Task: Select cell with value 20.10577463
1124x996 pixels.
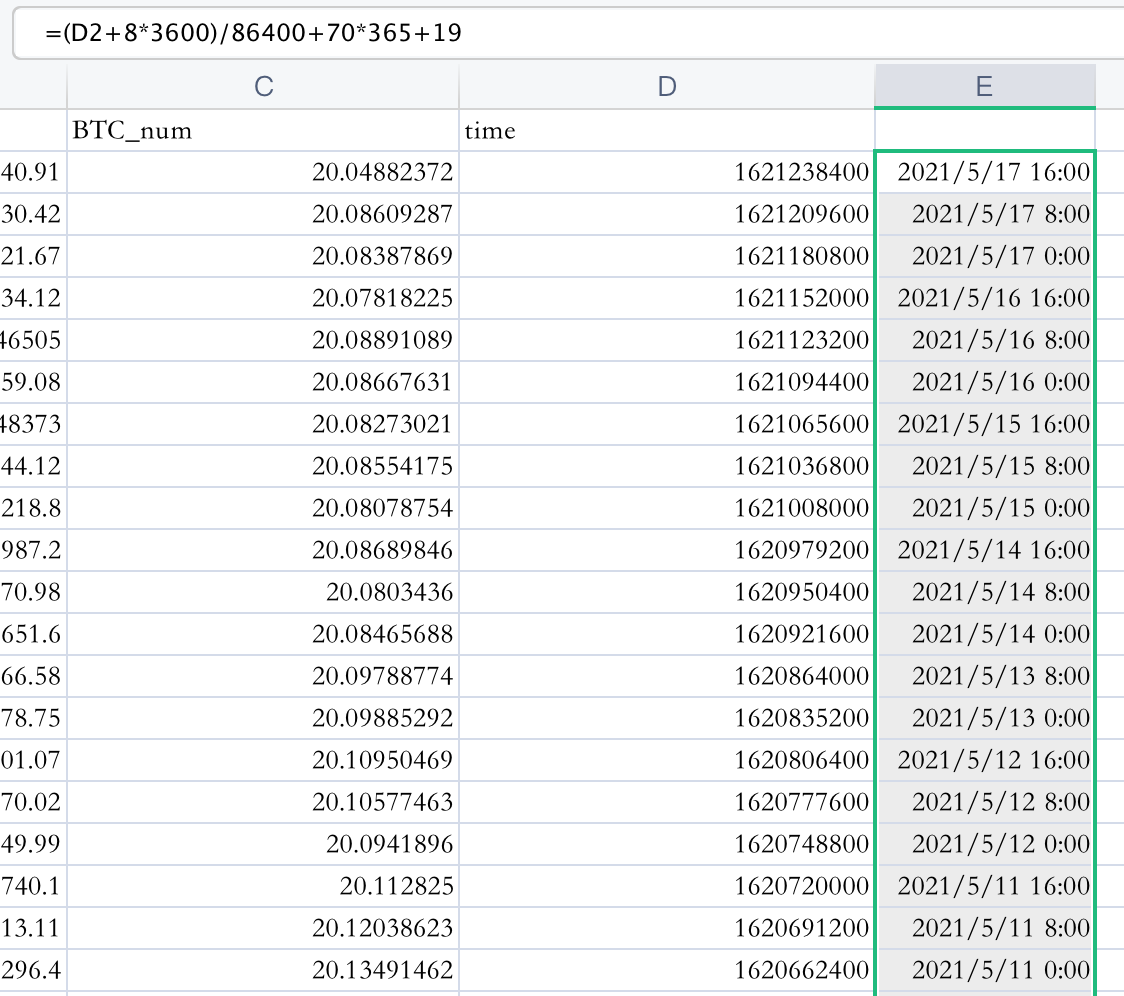Action: pyautogui.click(x=263, y=802)
